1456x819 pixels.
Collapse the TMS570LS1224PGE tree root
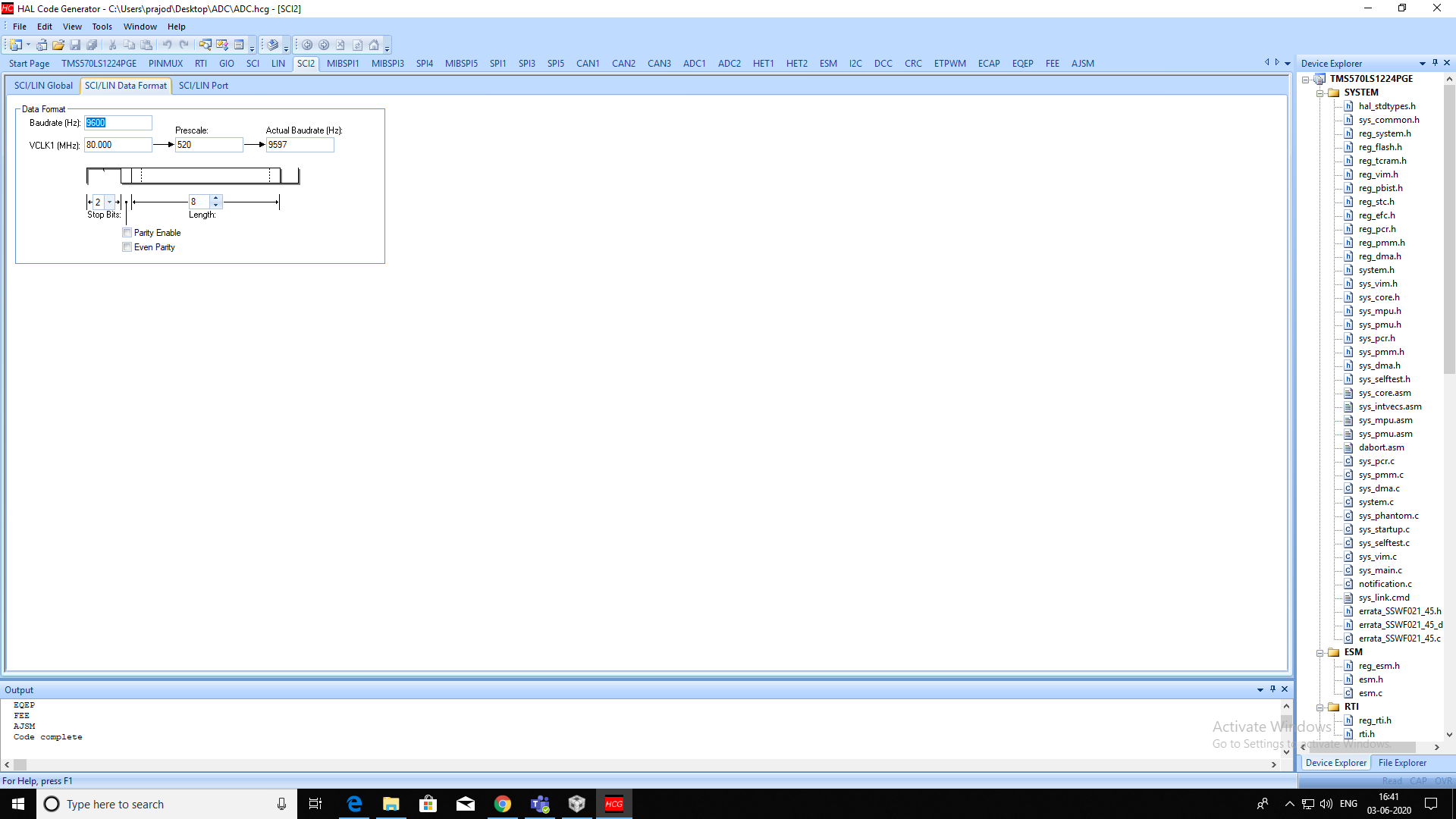coord(1306,79)
